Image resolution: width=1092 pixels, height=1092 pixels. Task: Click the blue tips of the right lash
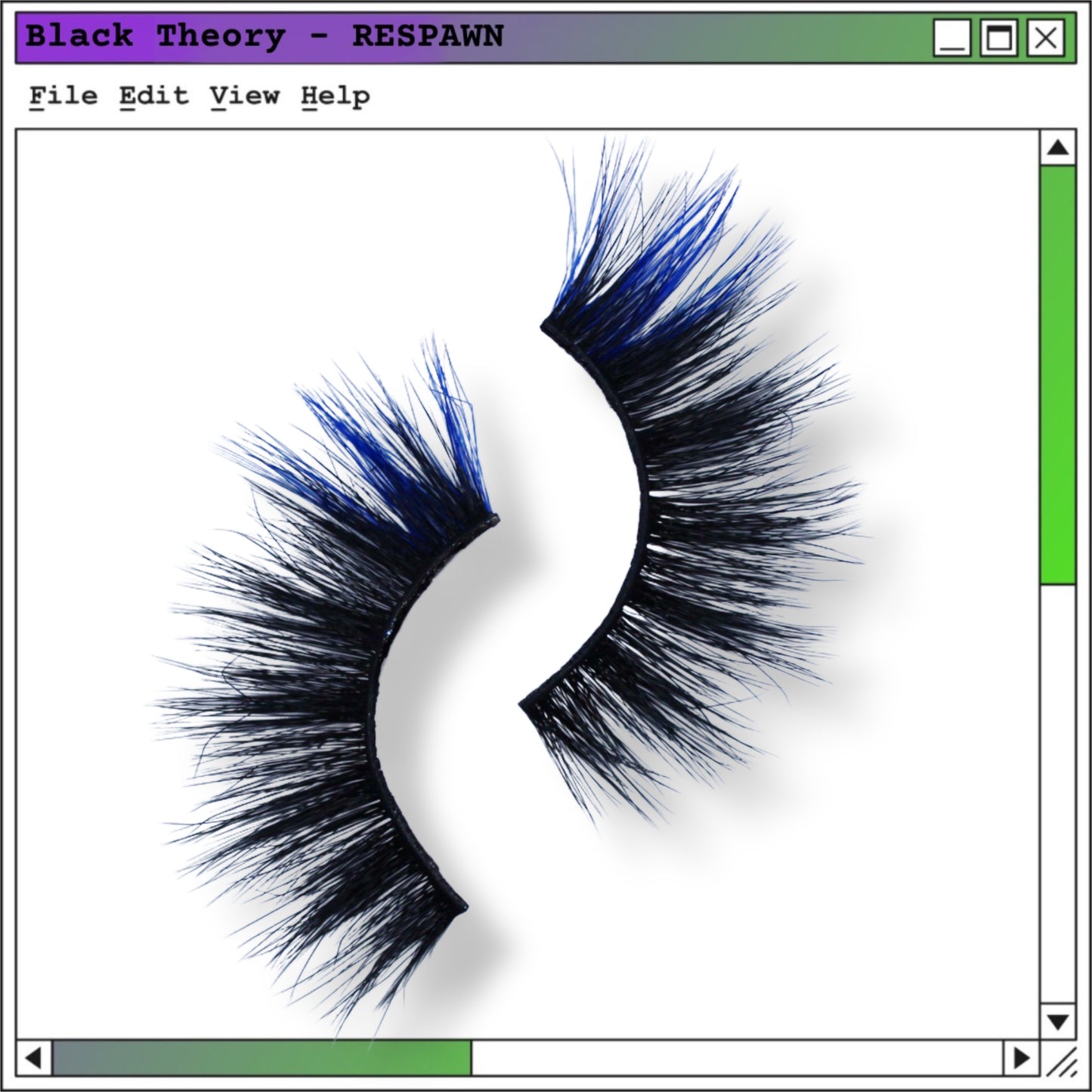coord(642,249)
